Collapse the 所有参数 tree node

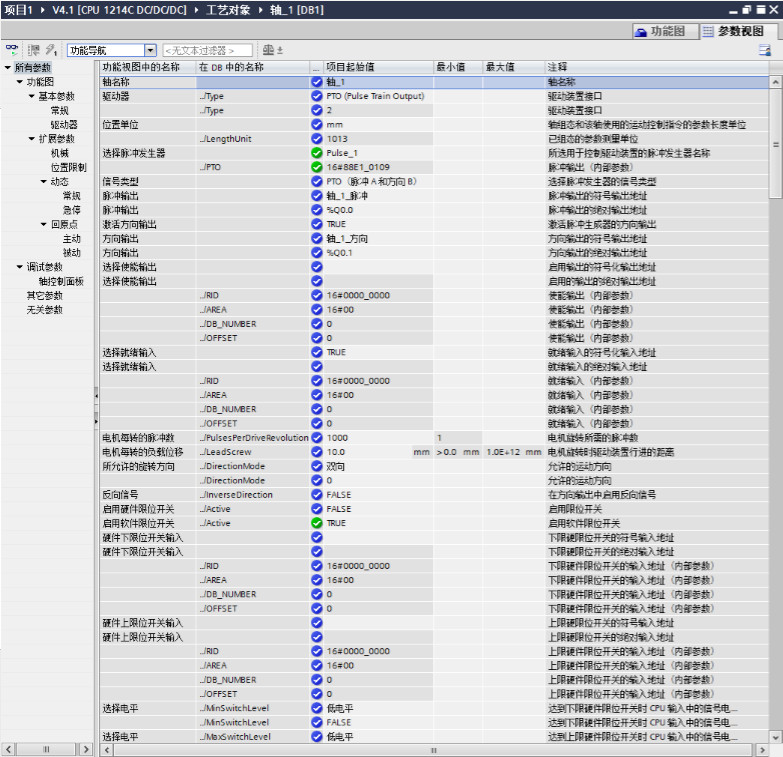click(x=7, y=67)
